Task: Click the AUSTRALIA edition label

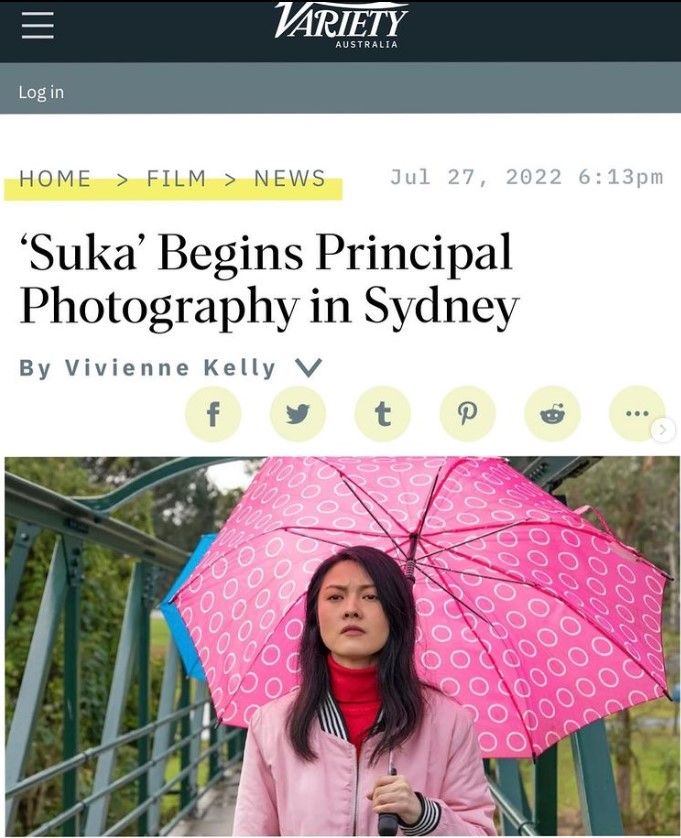Action: 367,44
